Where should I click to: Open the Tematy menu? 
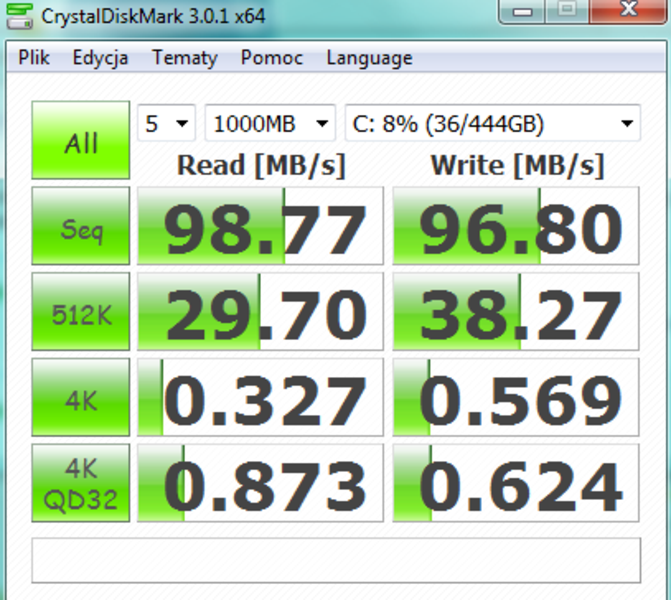coord(185,58)
